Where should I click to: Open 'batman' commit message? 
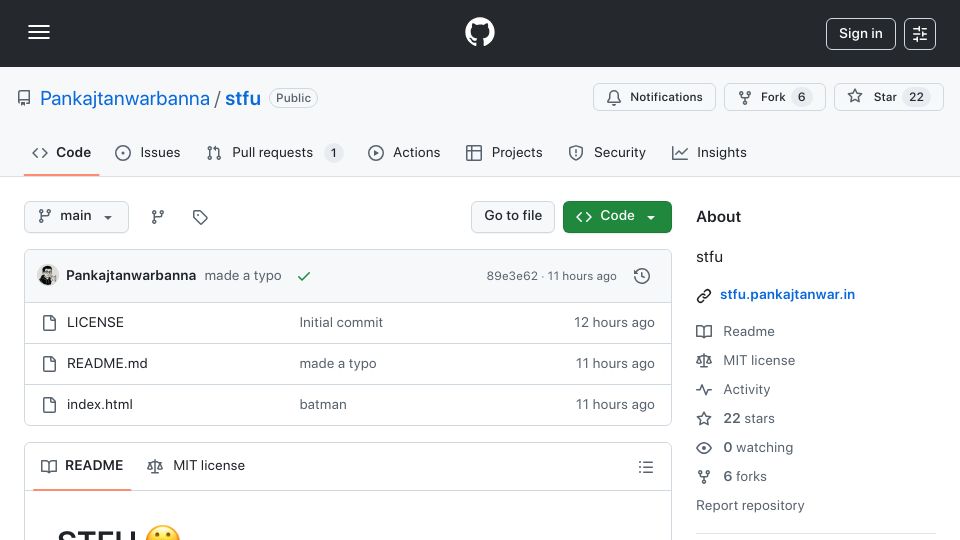coord(323,405)
